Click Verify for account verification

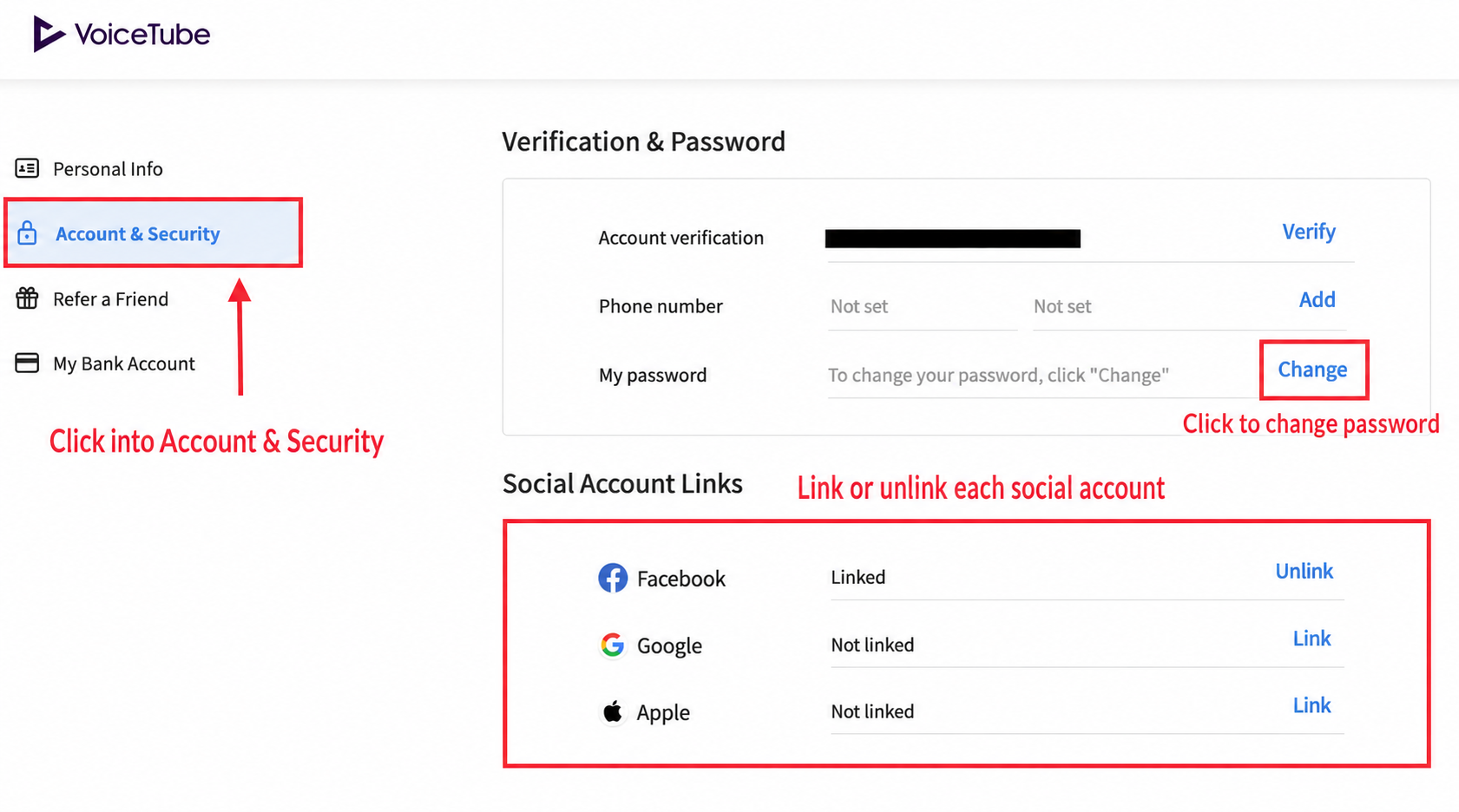[1309, 232]
